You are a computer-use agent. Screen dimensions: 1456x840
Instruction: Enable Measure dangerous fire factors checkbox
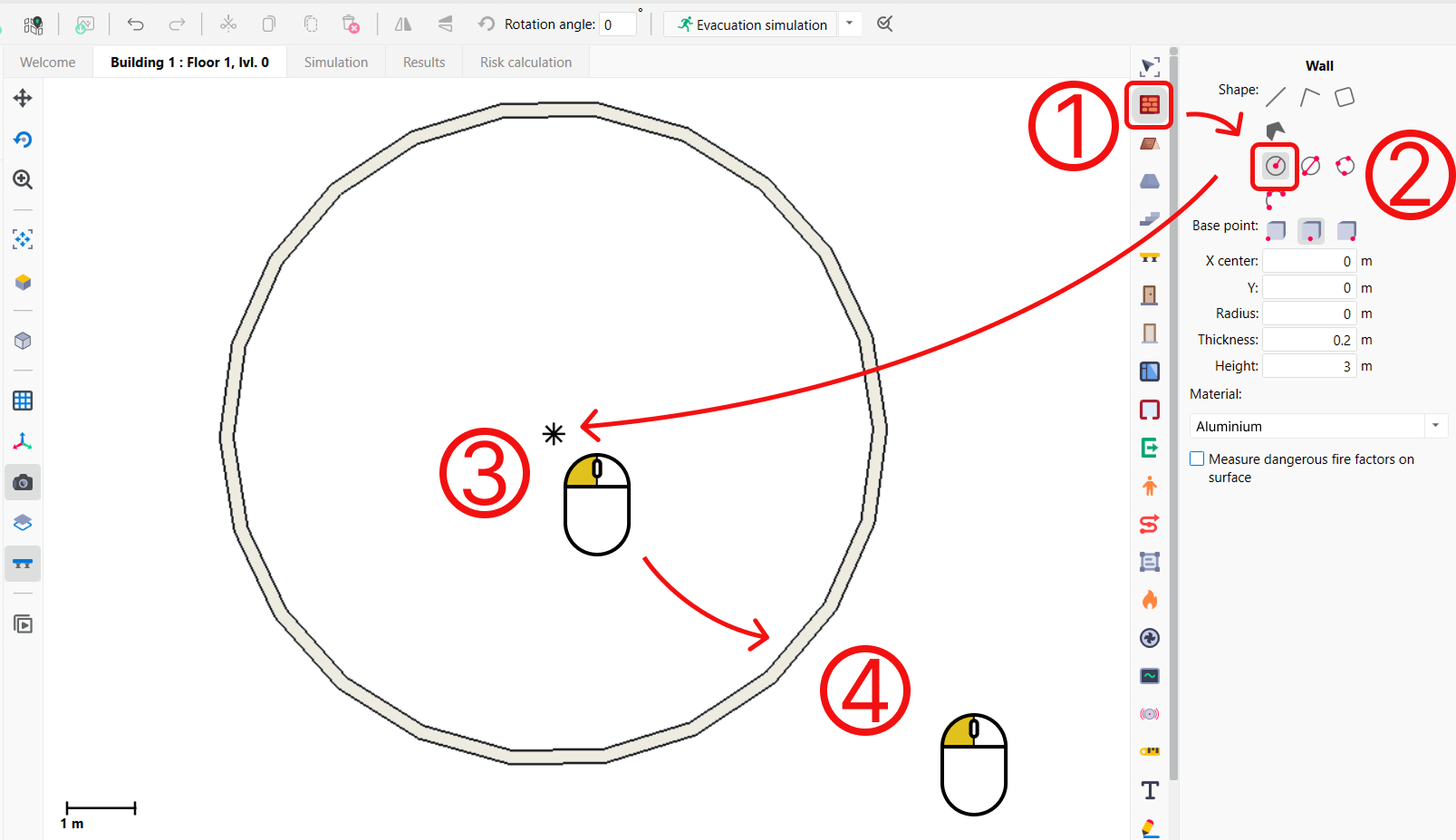tap(1197, 459)
